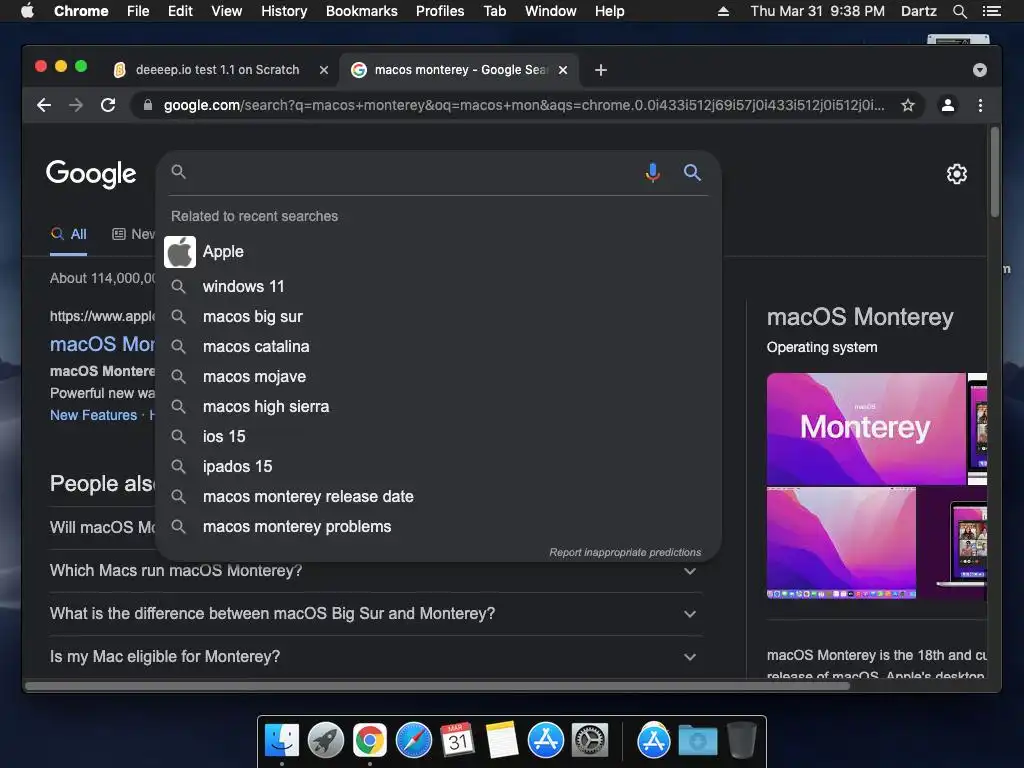Open Google quick settings gear icon

tap(957, 174)
